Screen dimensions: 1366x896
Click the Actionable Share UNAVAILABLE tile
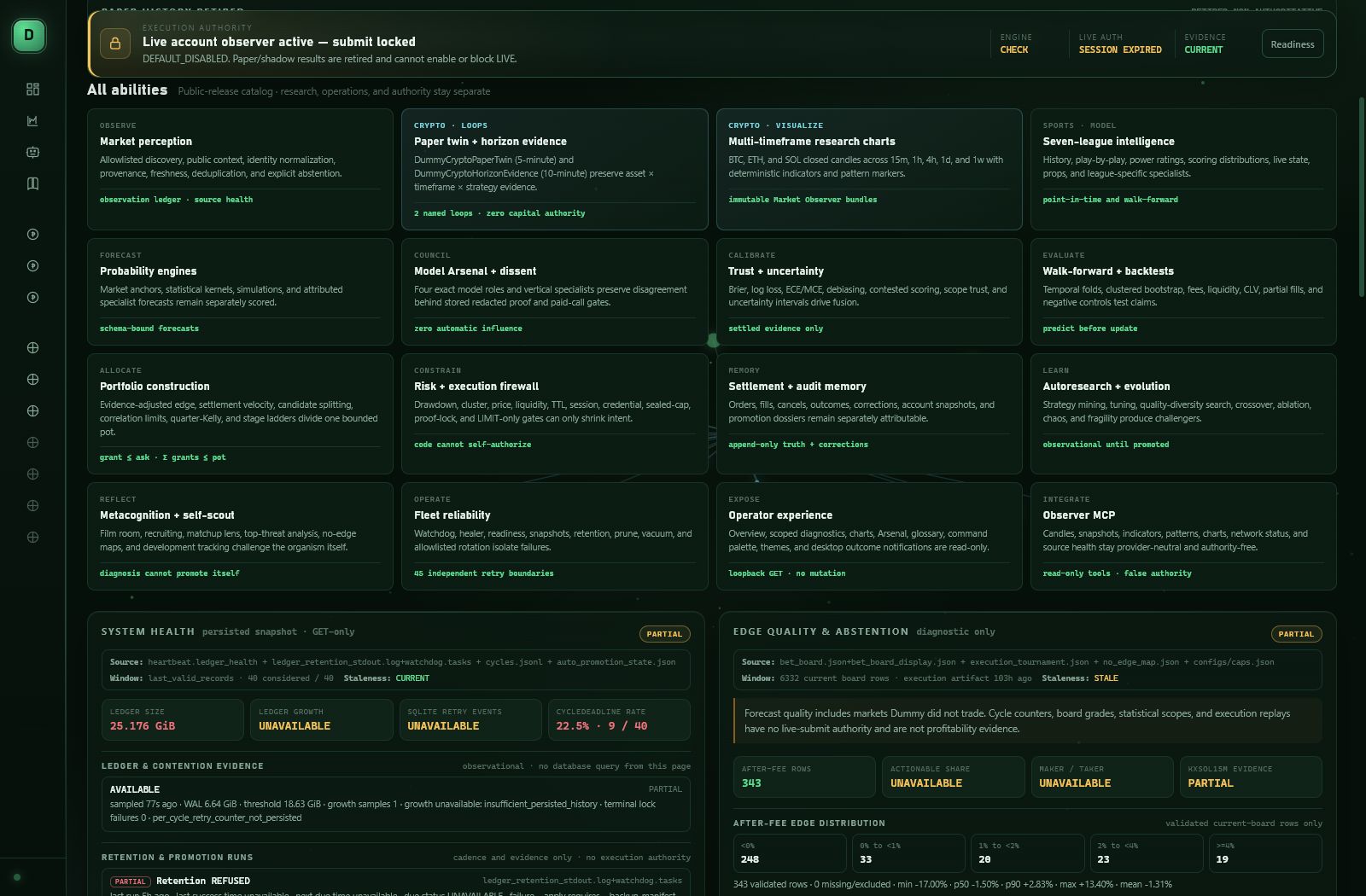coord(954,777)
